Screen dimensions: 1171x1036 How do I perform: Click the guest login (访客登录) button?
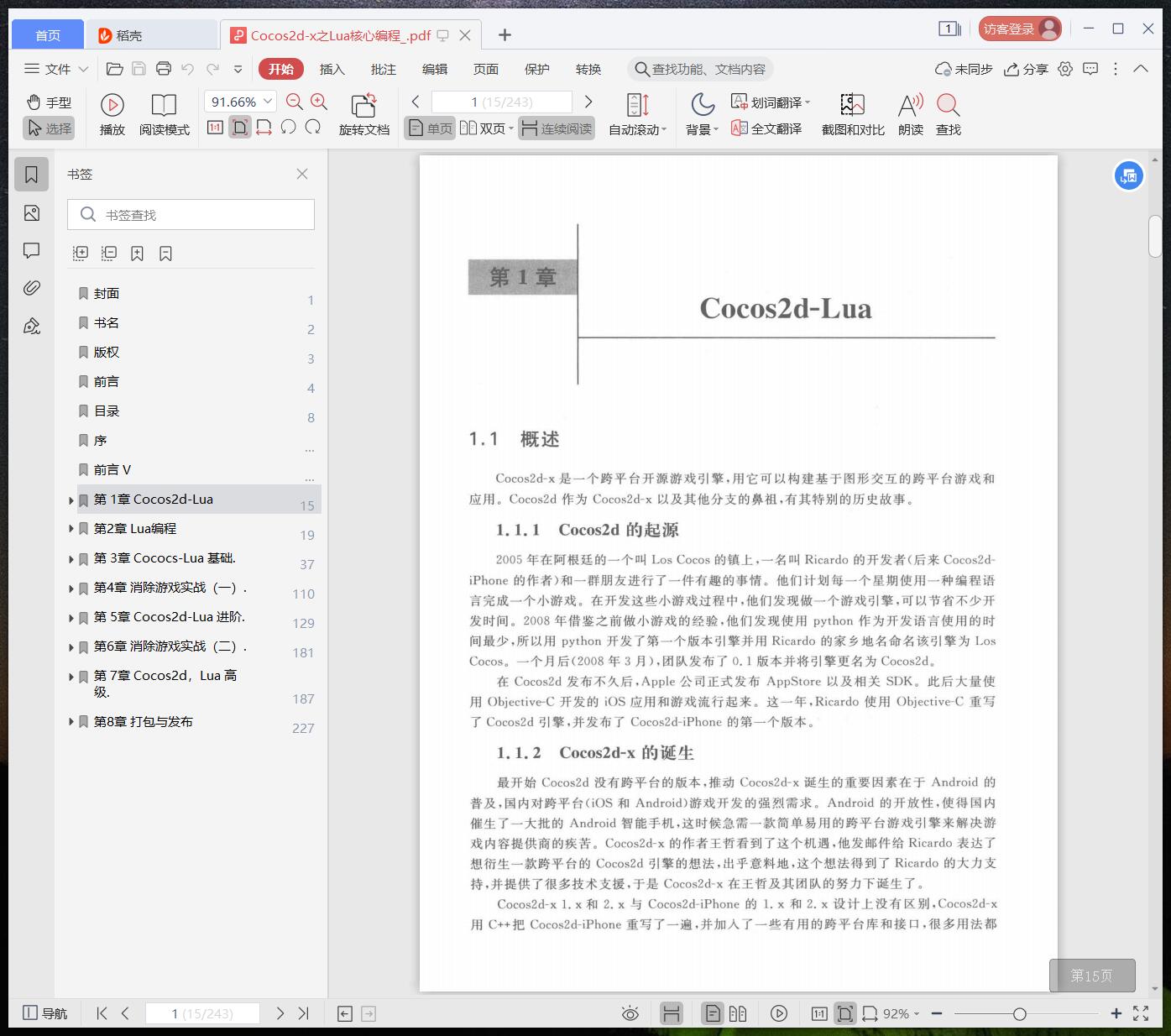pyautogui.click(x=1020, y=29)
